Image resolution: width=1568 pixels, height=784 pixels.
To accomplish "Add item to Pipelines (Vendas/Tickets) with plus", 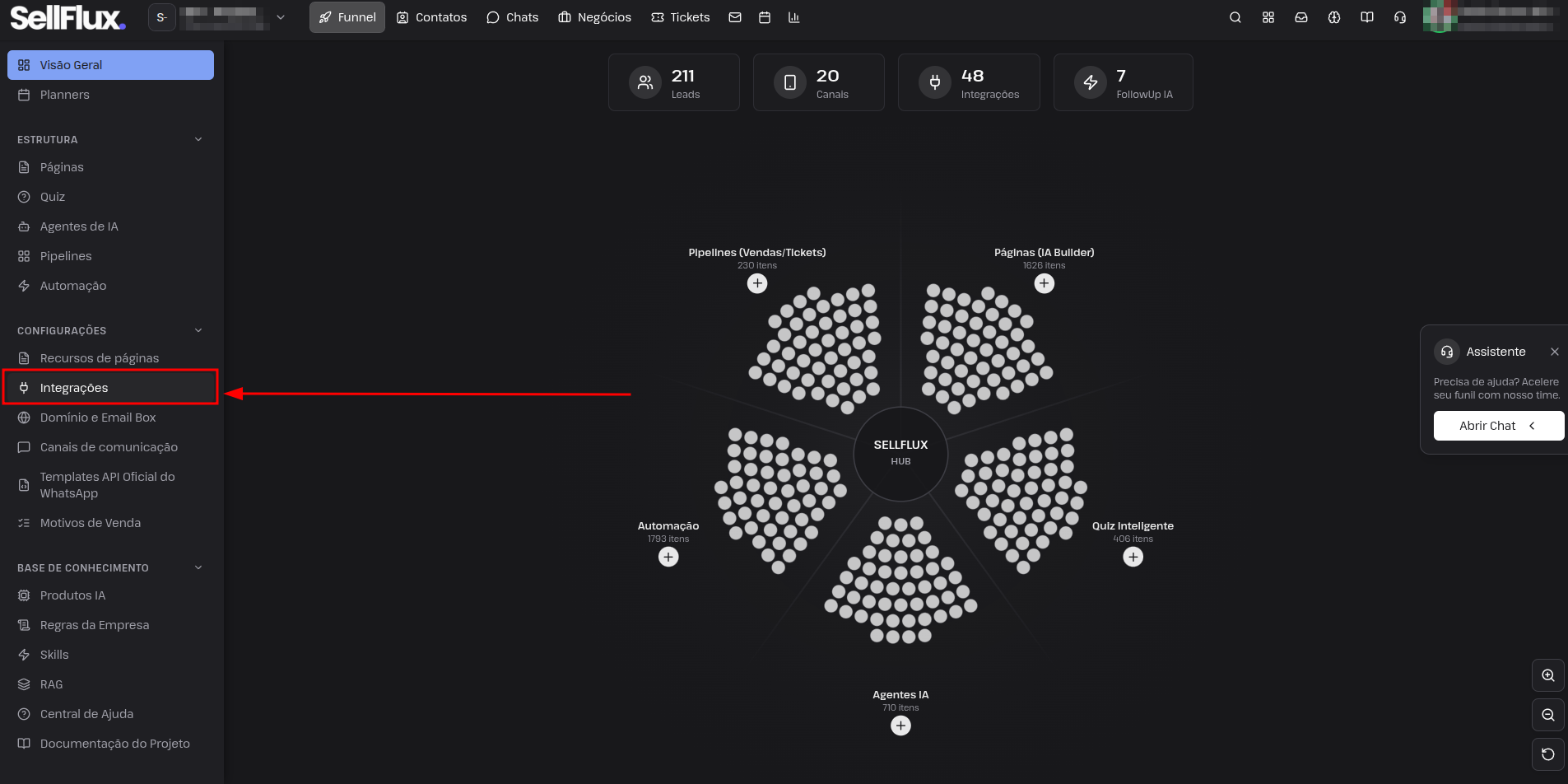I will 757,283.
